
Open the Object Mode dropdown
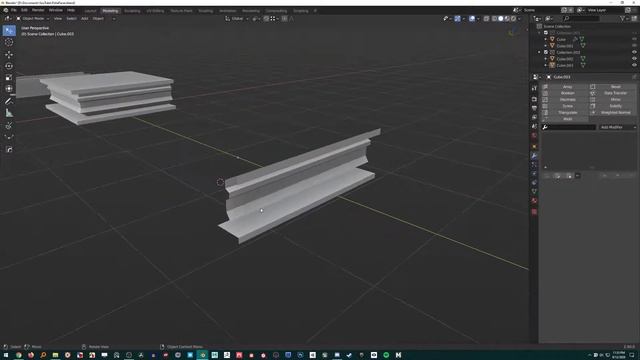coord(32,18)
